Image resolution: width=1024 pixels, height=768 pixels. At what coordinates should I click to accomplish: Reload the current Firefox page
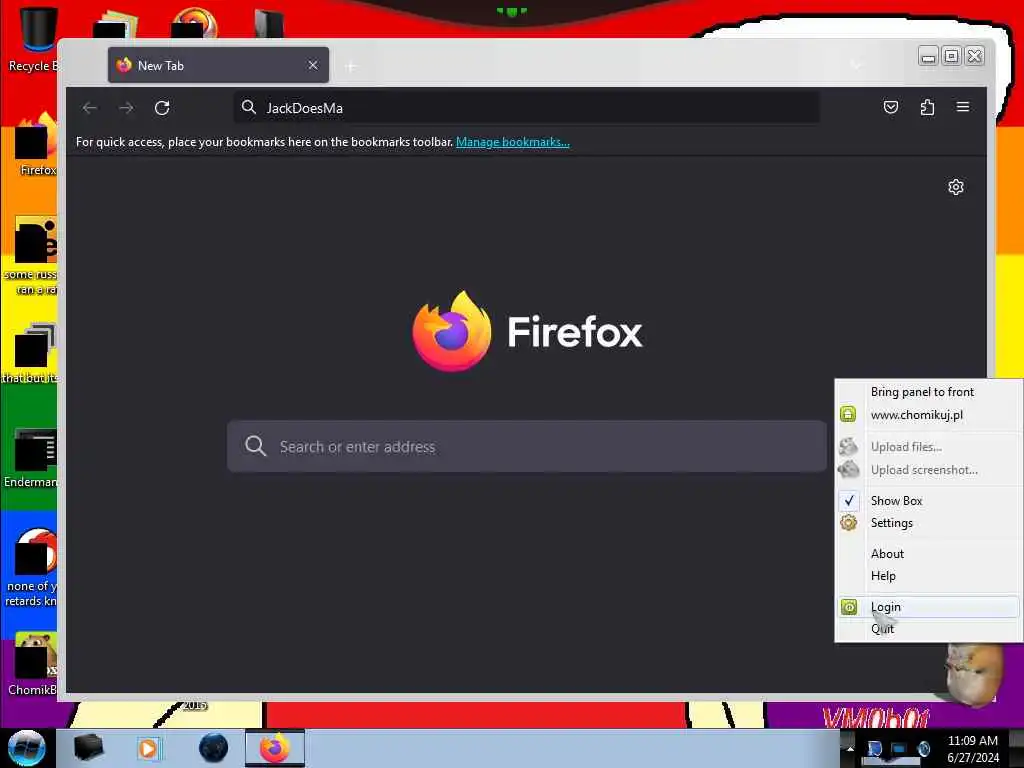click(x=162, y=108)
